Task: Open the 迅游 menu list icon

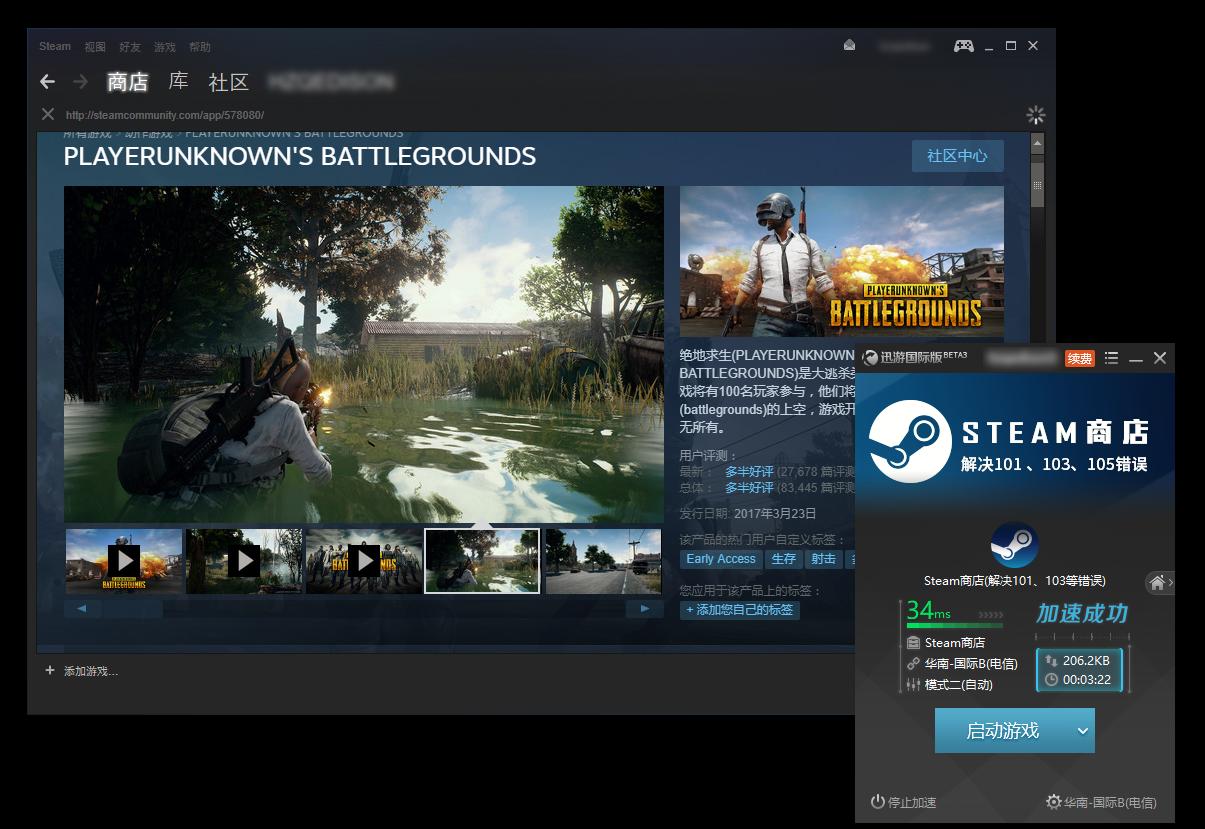Action: pos(1111,358)
